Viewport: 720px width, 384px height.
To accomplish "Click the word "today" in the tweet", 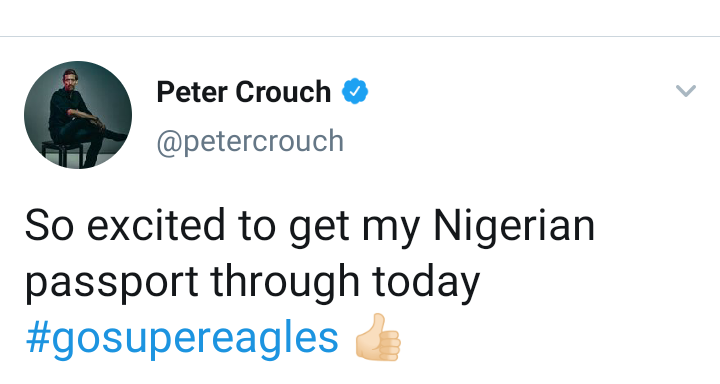I will [x=426, y=282].
